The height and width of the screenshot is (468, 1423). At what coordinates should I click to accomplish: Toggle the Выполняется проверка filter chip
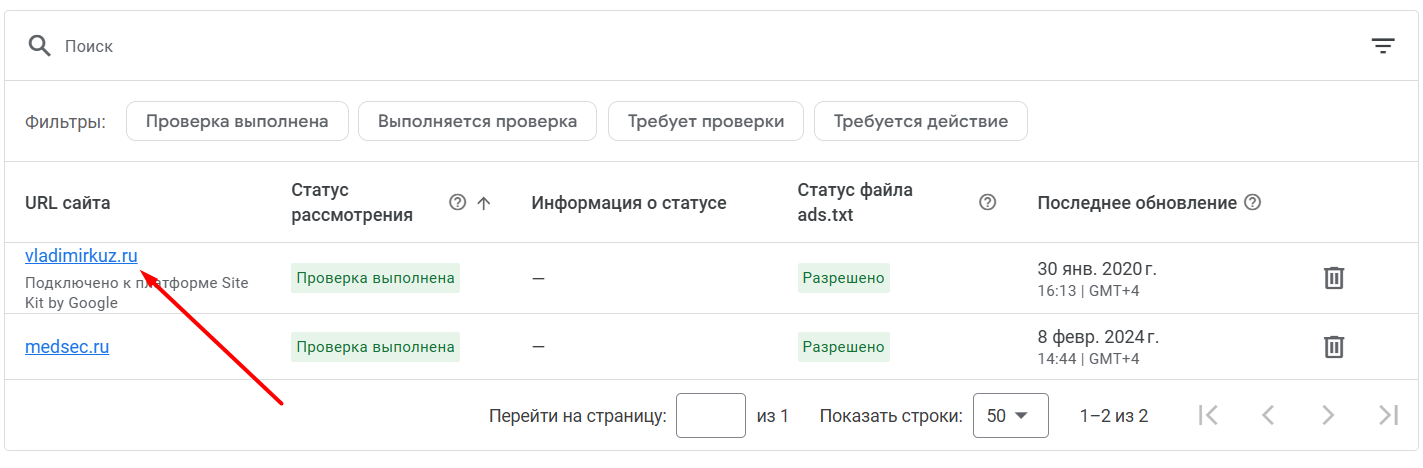pos(477,121)
